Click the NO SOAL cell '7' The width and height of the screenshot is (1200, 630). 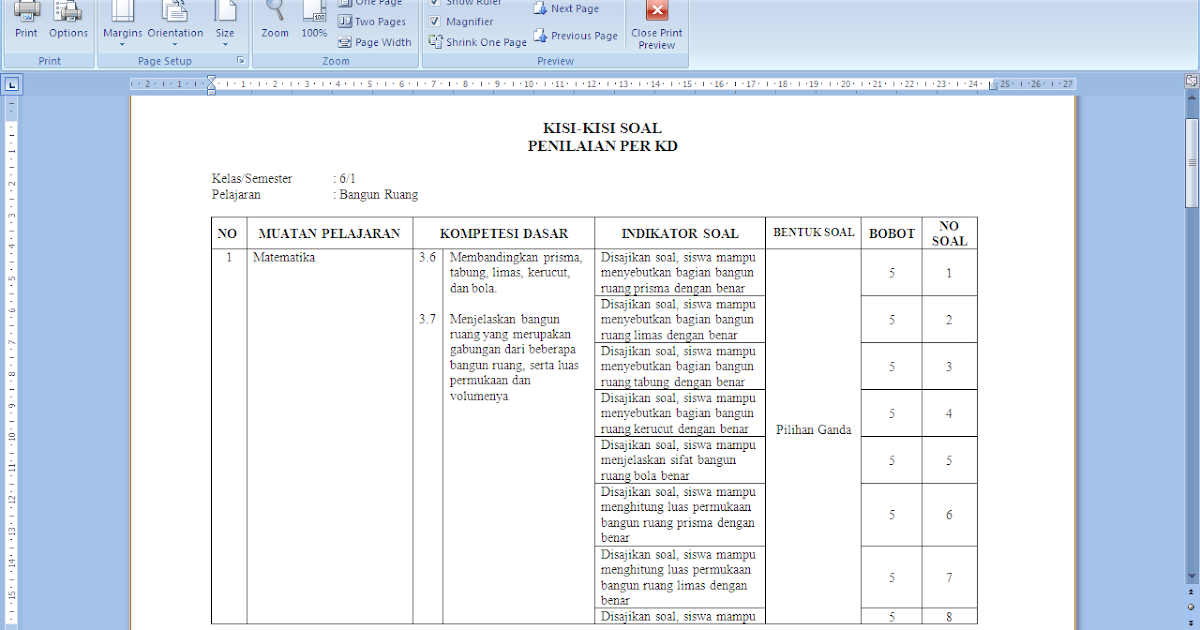pyautogui.click(x=949, y=577)
